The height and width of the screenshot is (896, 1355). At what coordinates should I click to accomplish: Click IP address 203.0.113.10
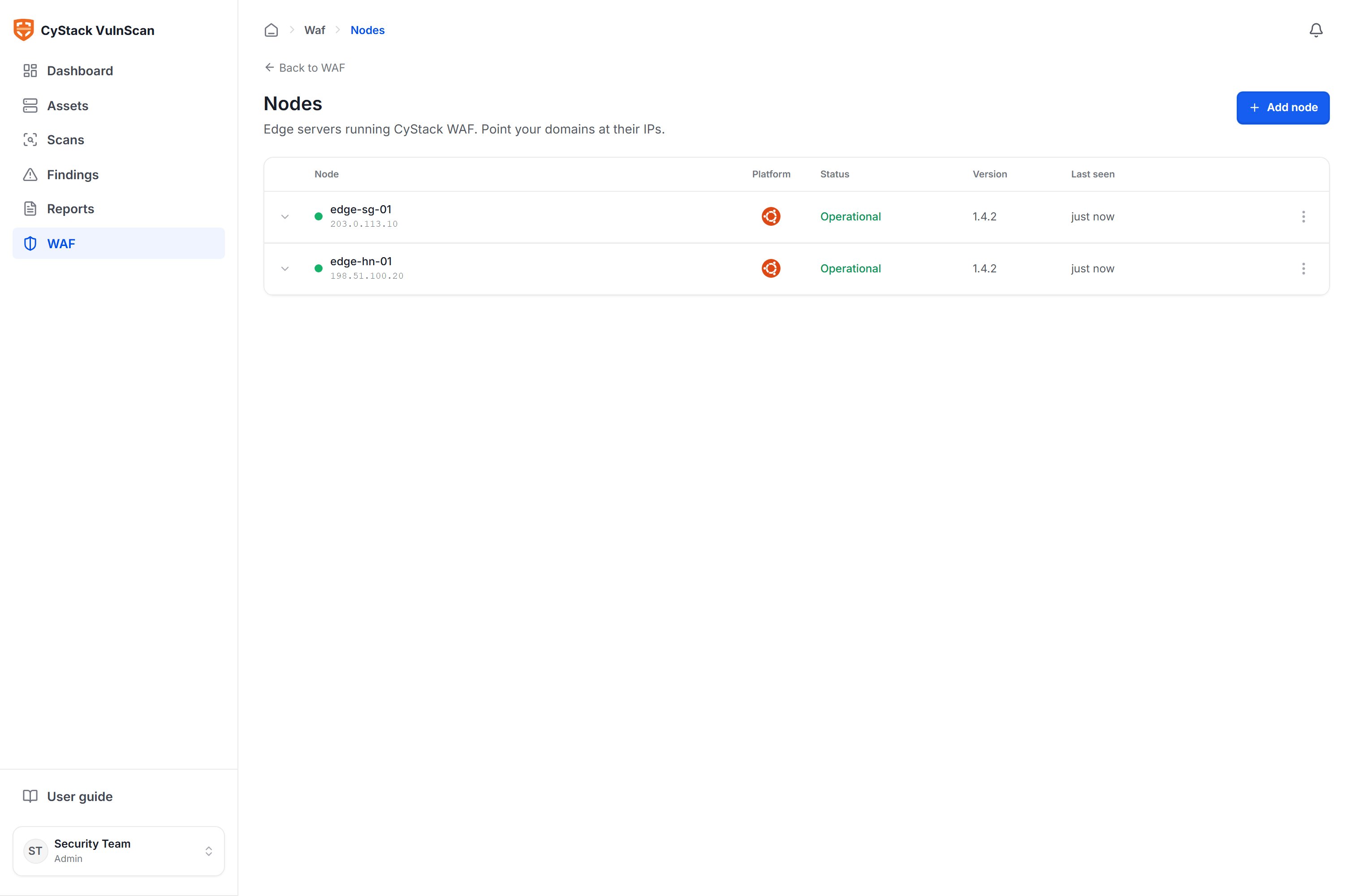(364, 224)
